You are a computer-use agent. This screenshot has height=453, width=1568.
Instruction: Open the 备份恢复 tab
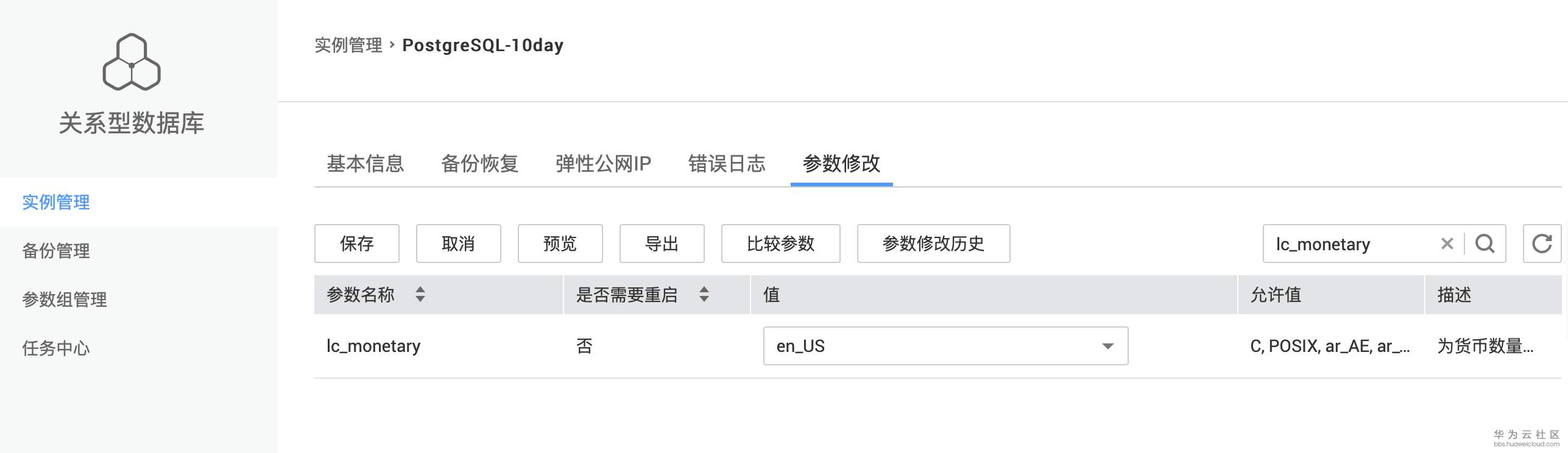tap(479, 163)
